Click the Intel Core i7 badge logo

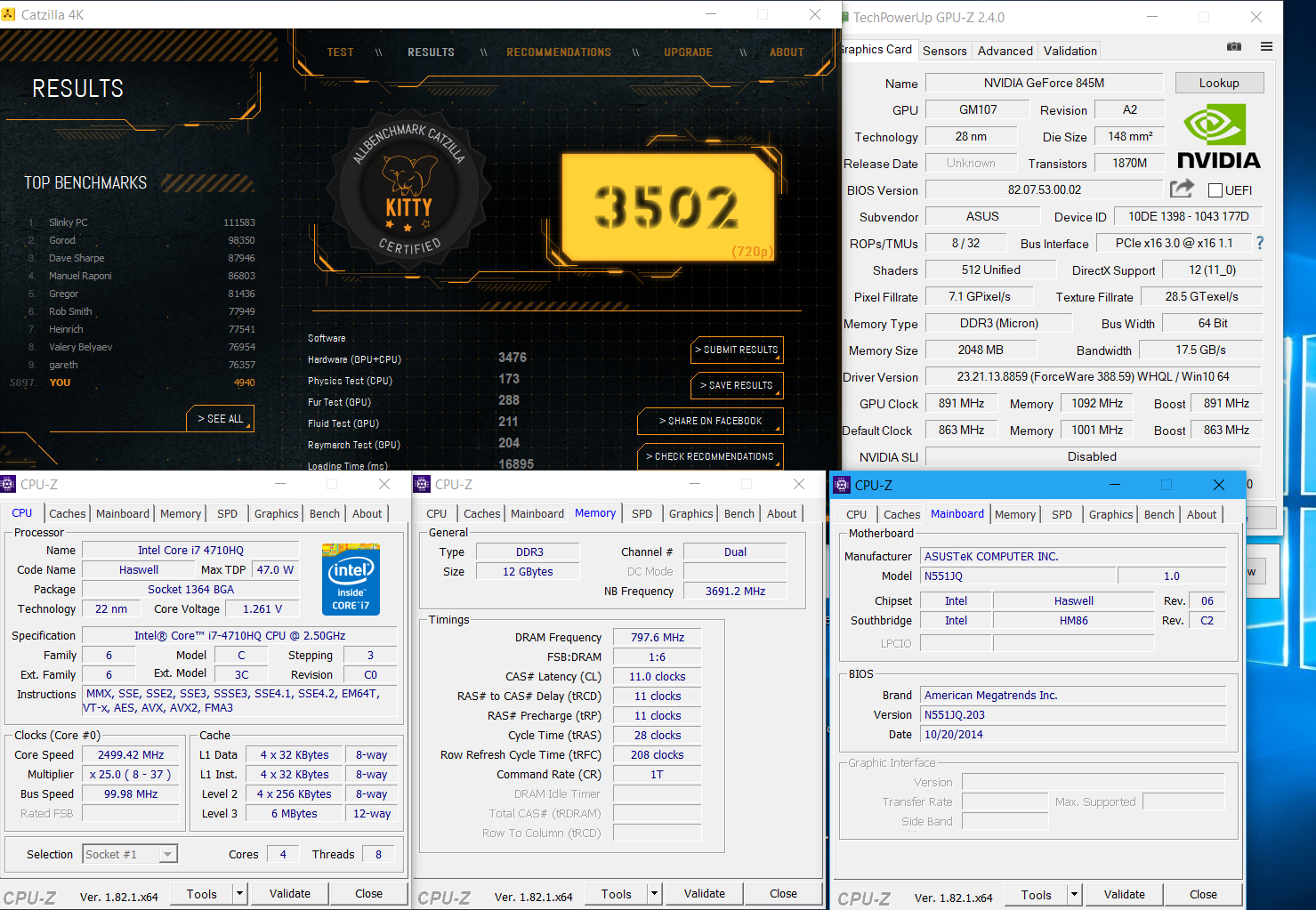[x=351, y=579]
